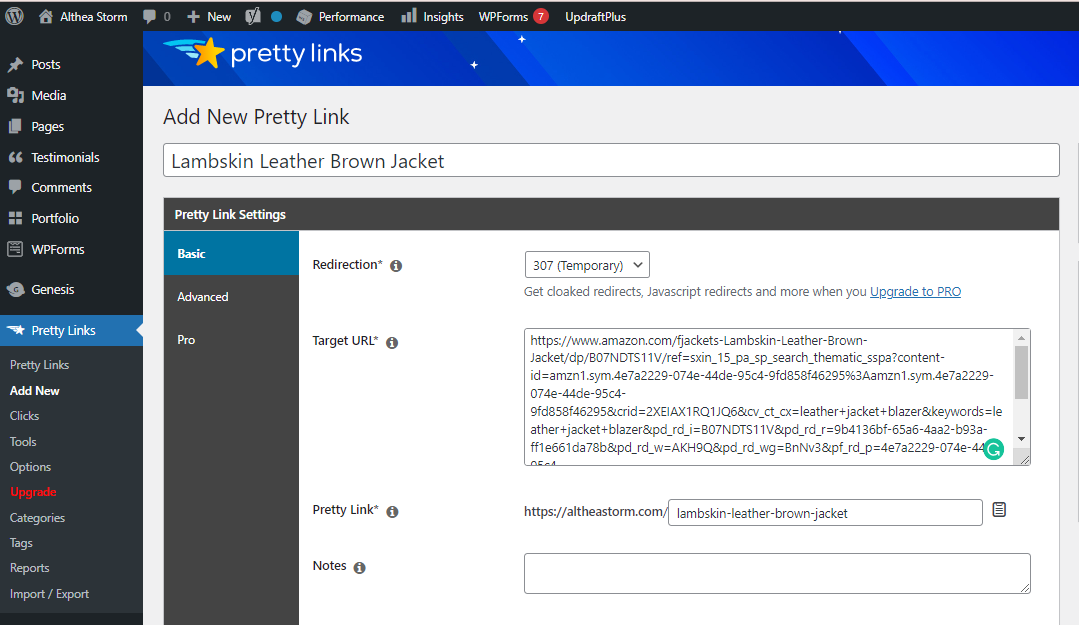1079x625 pixels.
Task: Open Clicks in Pretty Links submenu
Action: (x=24, y=416)
